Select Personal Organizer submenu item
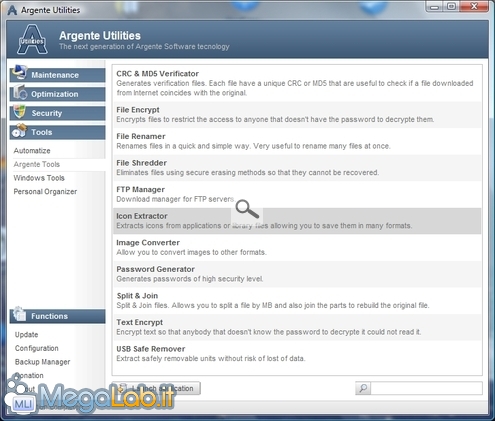The height and width of the screenshot is (421, 495). 45,192
